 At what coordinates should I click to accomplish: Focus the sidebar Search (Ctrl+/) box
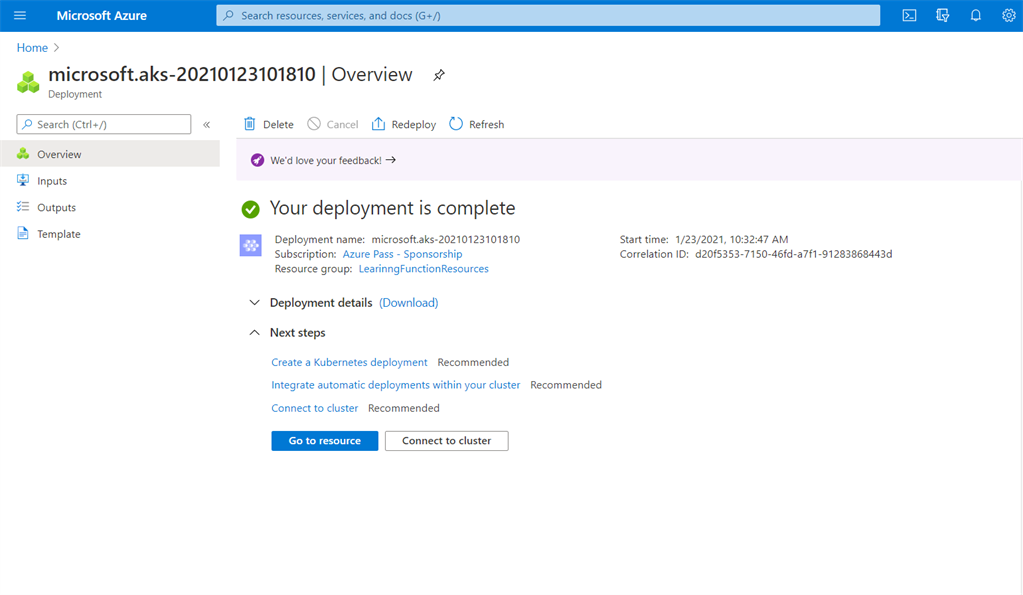click(x=104, y=124)
